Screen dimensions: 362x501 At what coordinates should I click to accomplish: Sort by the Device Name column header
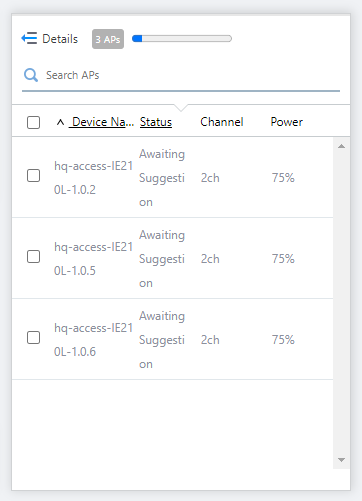pyautogui.click(x=103, y=122)
